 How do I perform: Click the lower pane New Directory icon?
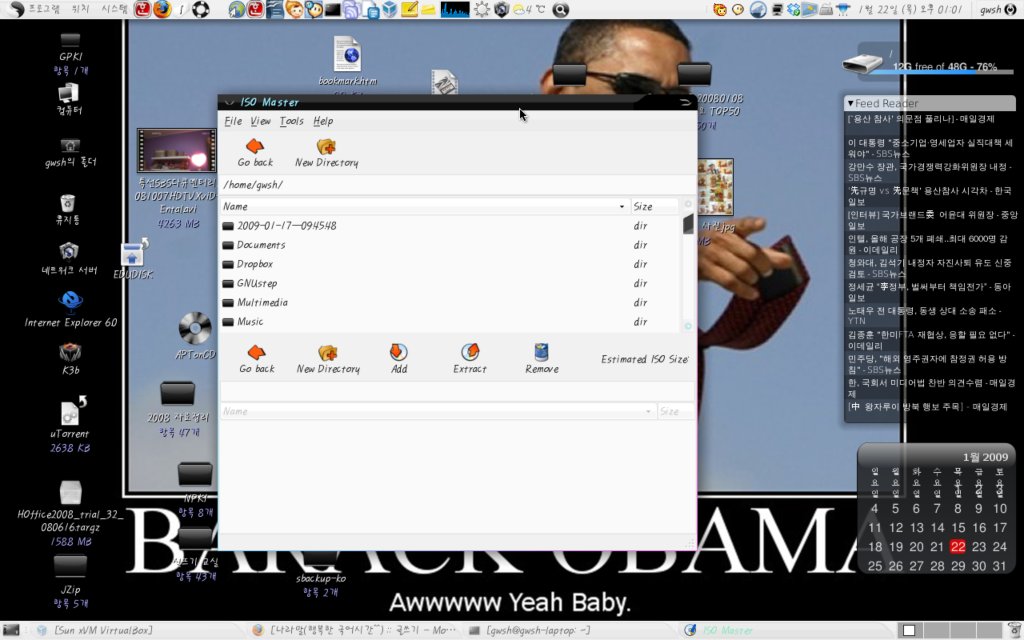[327, 353]
